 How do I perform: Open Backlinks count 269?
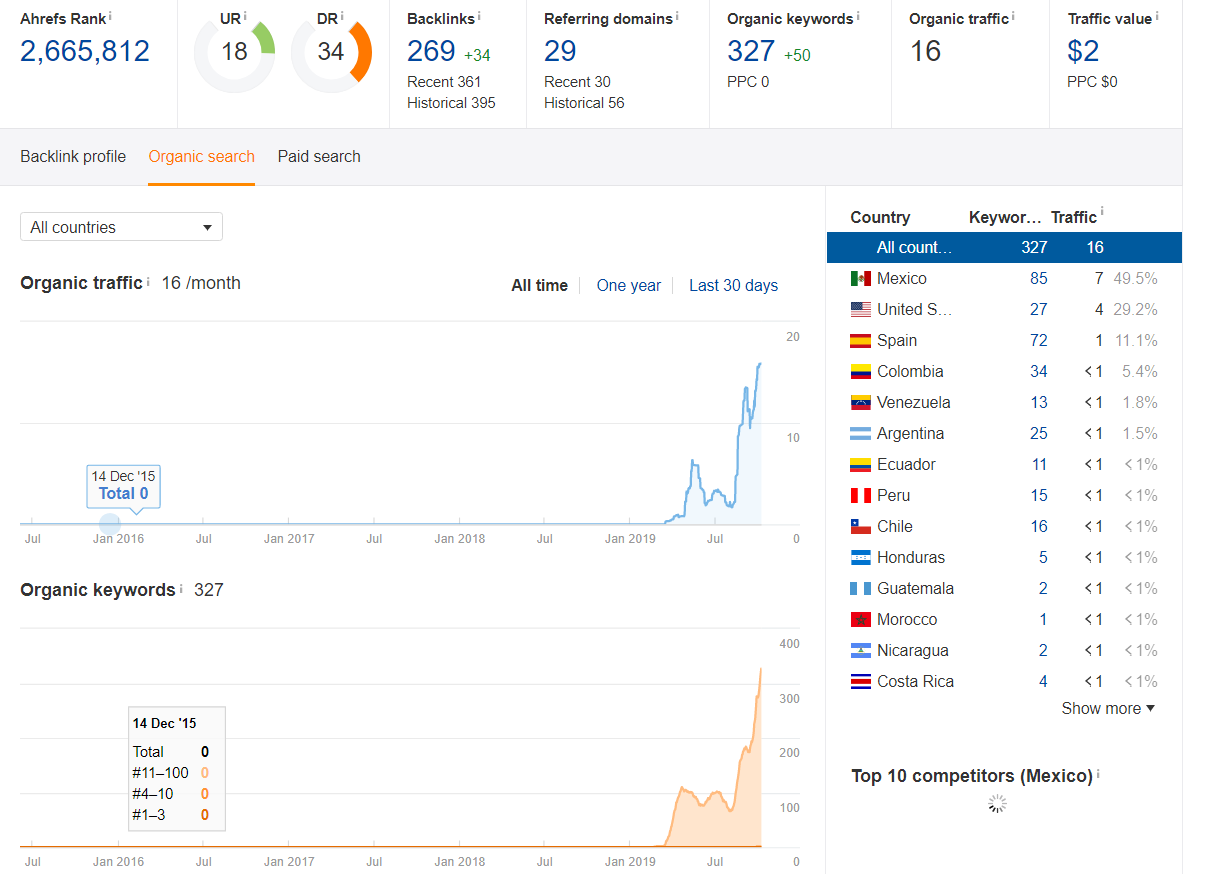(x=431, y=51)
